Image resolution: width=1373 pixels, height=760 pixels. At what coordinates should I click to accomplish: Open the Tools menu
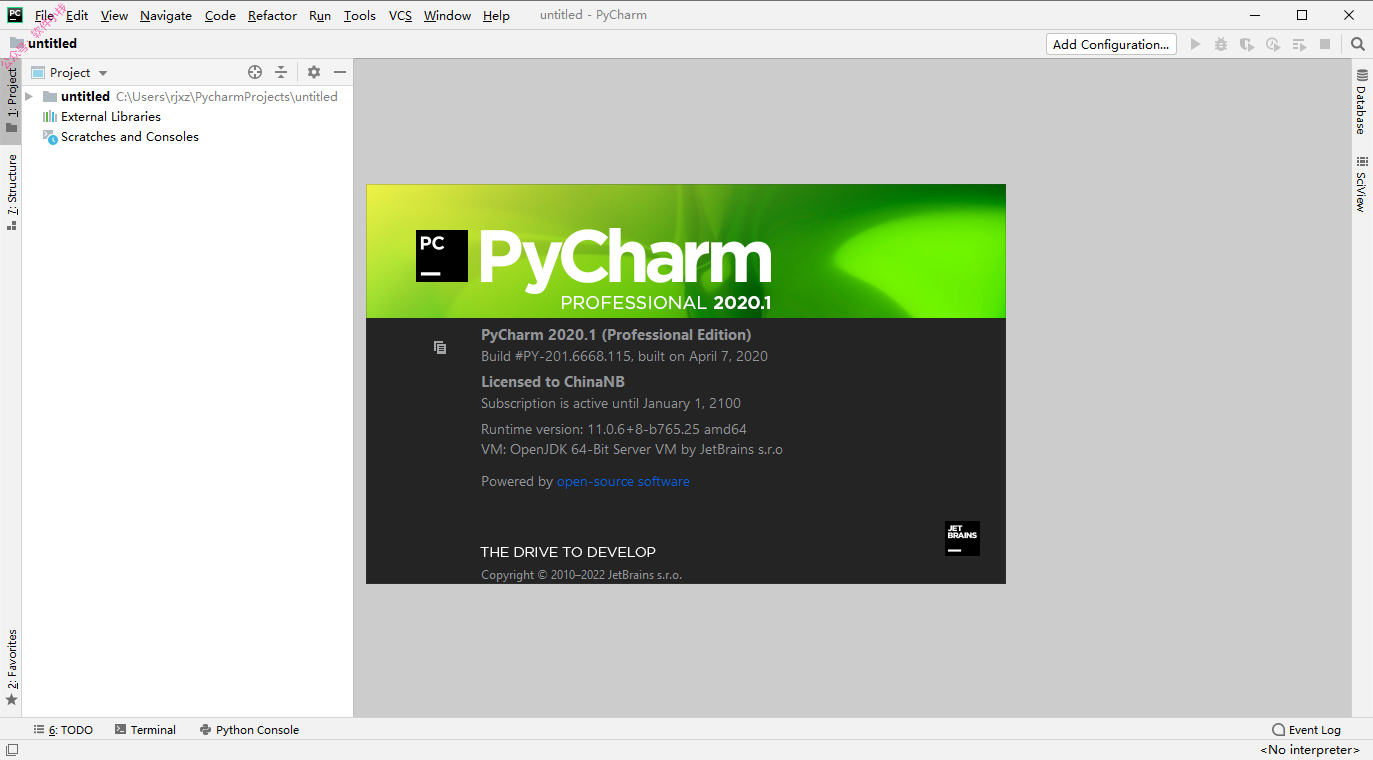359,15
